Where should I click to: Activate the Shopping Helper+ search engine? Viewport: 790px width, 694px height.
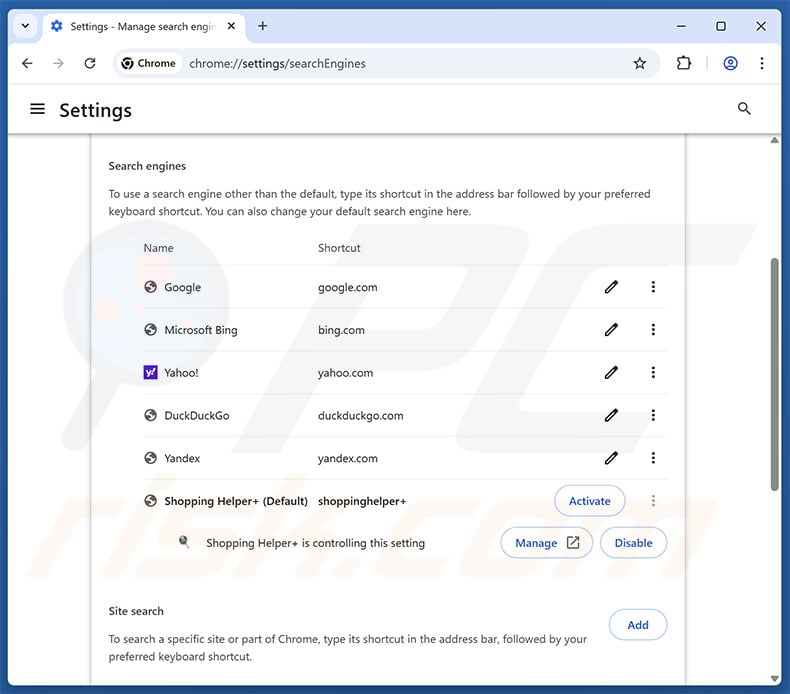pos(589,501)
